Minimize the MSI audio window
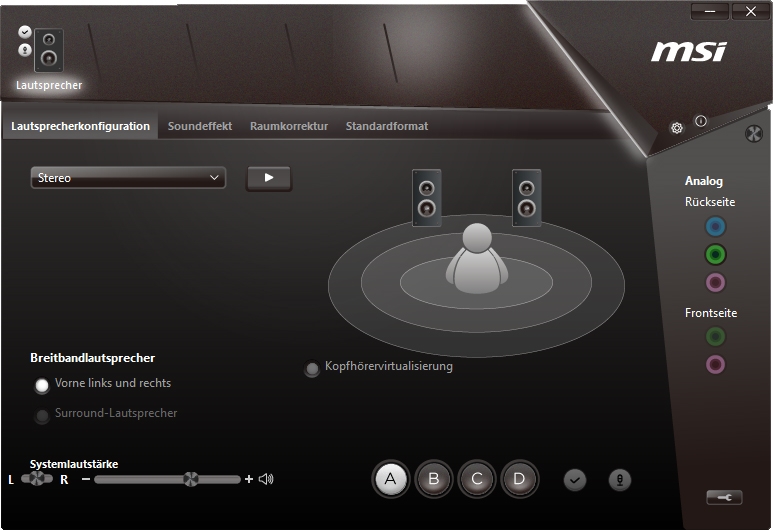Viewport: 773px width, 530px height. point(710,11)
